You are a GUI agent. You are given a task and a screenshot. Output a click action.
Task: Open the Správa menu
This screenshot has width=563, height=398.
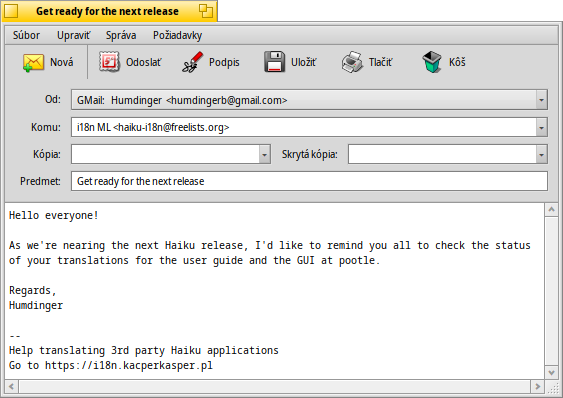pos(121,35)
